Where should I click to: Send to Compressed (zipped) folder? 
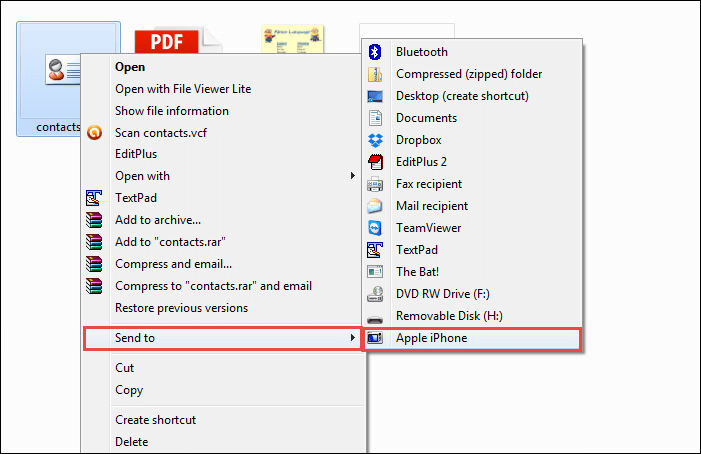[x=469, y=74]
